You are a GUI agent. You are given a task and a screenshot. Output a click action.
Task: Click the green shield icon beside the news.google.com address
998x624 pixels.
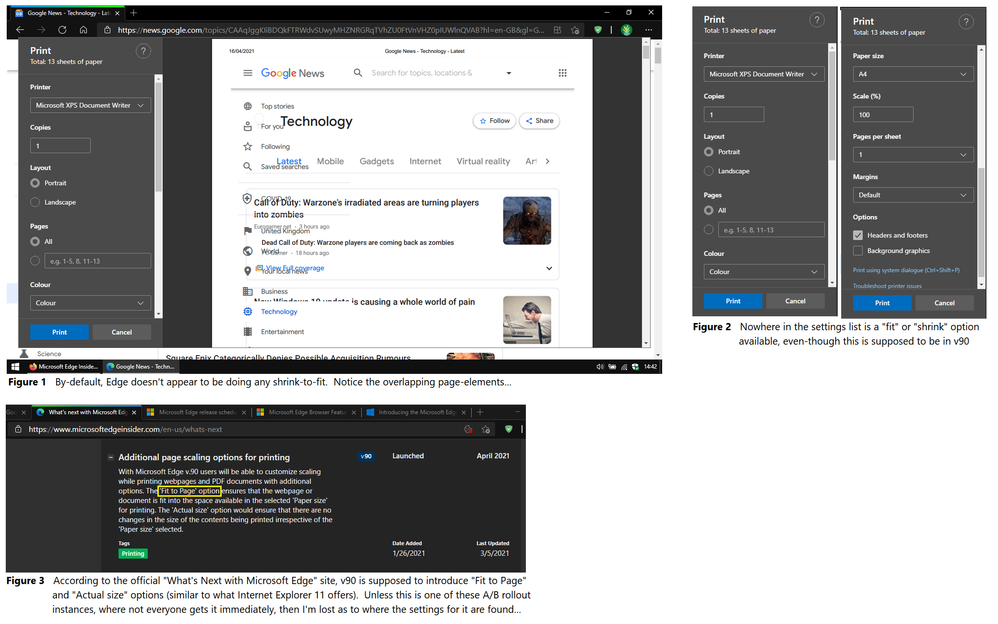point(598,30)
